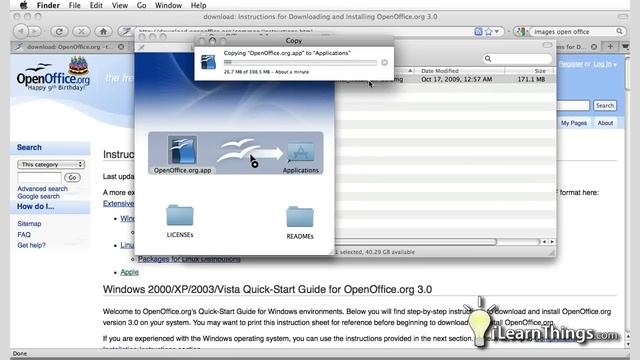Click the Log In link
This screenshot has height=360, width=640.
602,64
